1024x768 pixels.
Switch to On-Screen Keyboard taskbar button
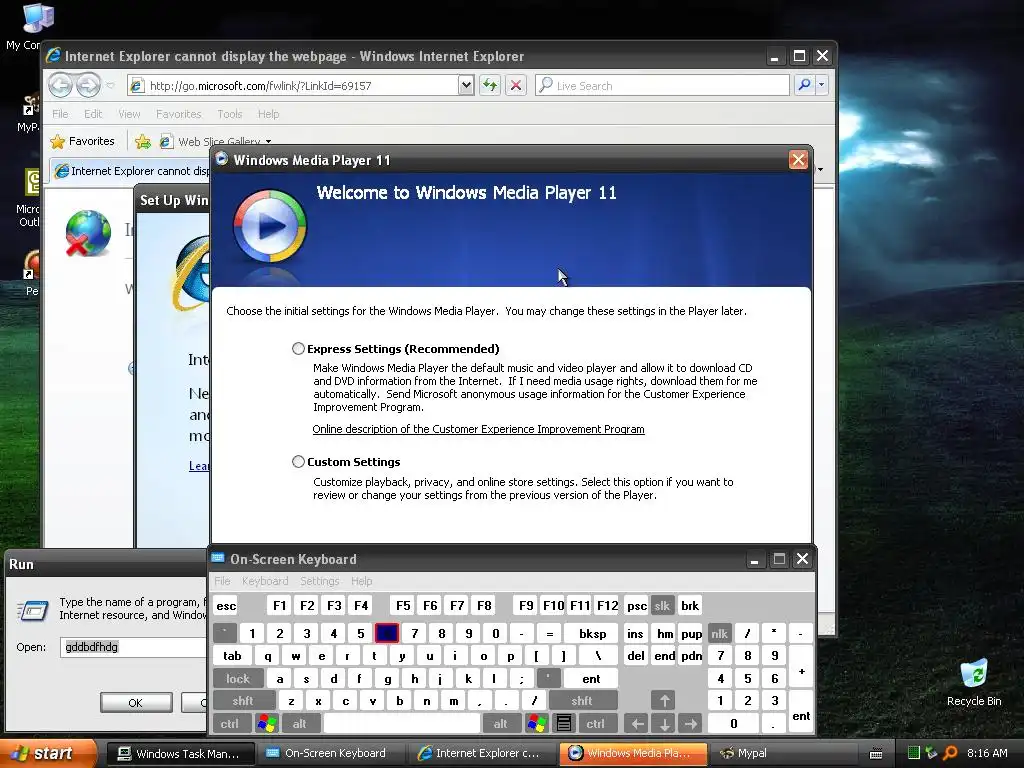pos(330,754)
